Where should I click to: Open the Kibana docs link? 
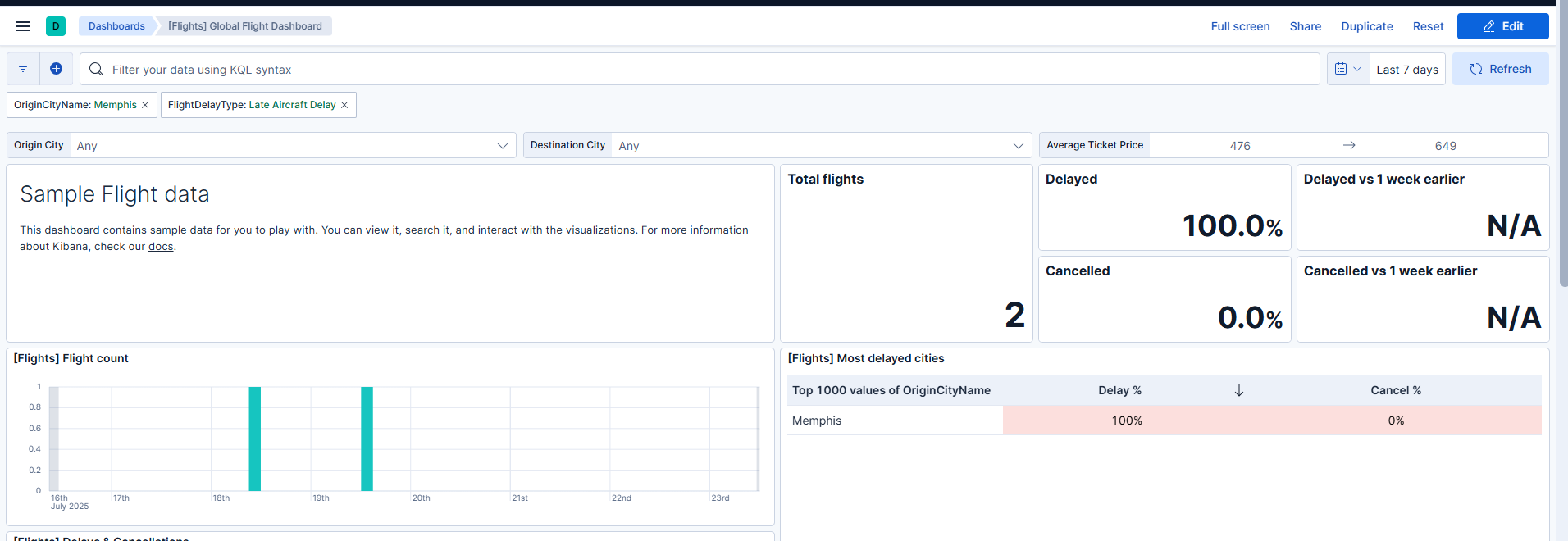161,246
